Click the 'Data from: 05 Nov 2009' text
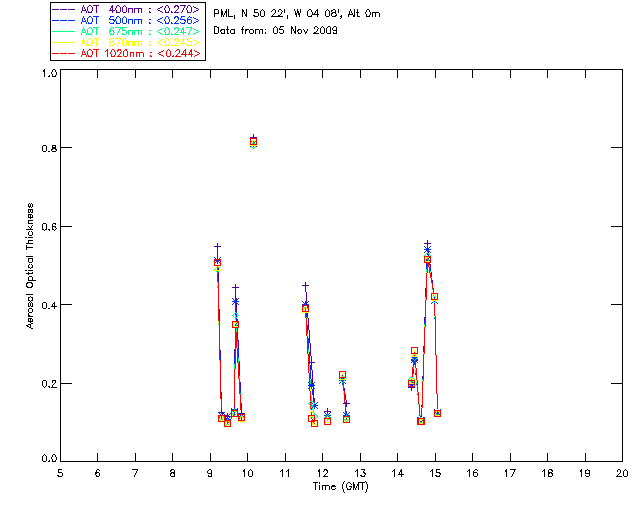This screenshot has width=640, height=512. tap(276, 31)
